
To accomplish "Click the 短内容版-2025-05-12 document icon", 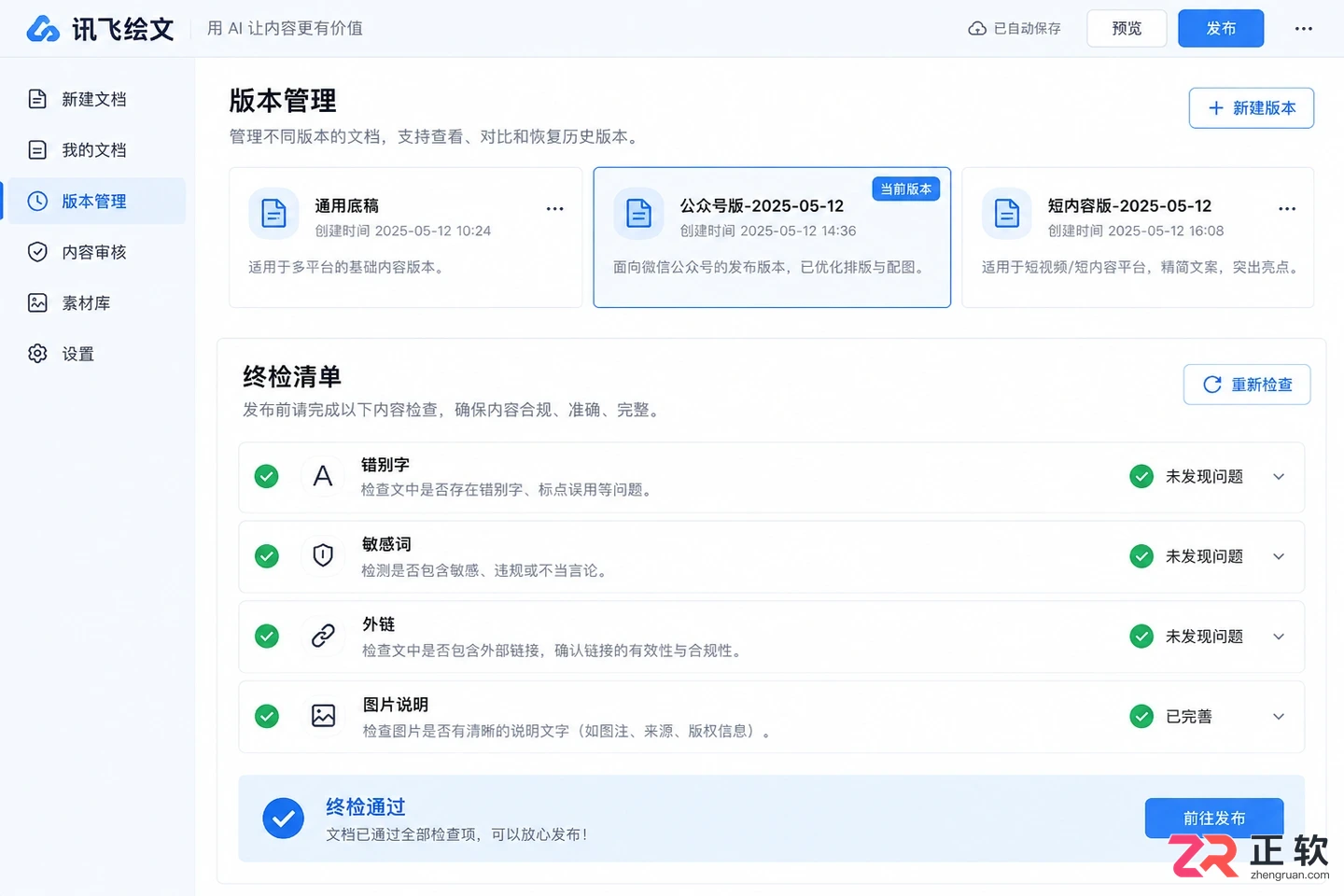I will pyautogui.click(x=1007, y=213).
